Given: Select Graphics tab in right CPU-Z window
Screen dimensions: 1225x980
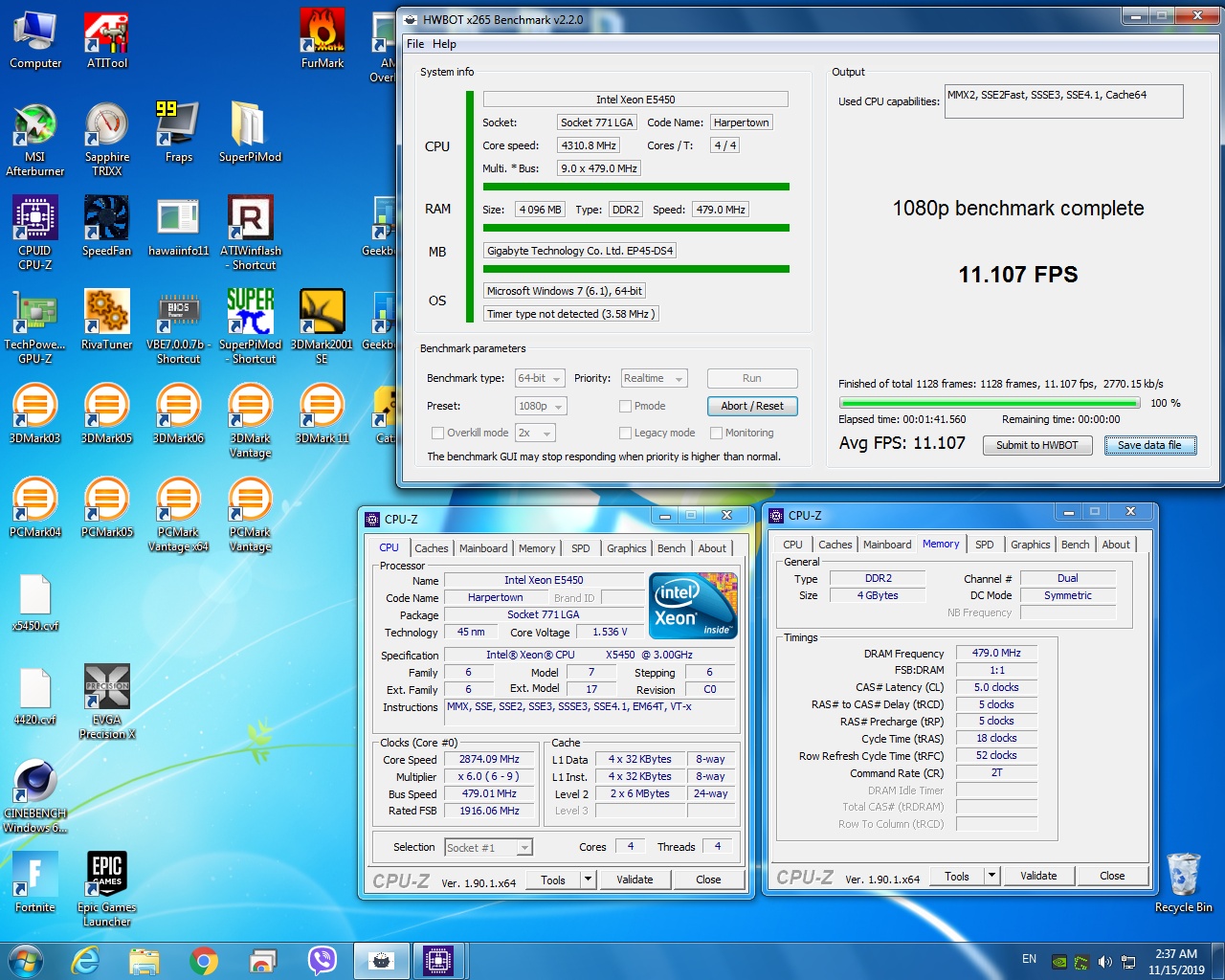Looking at the screenshot, I should [x=1030, y=545].
